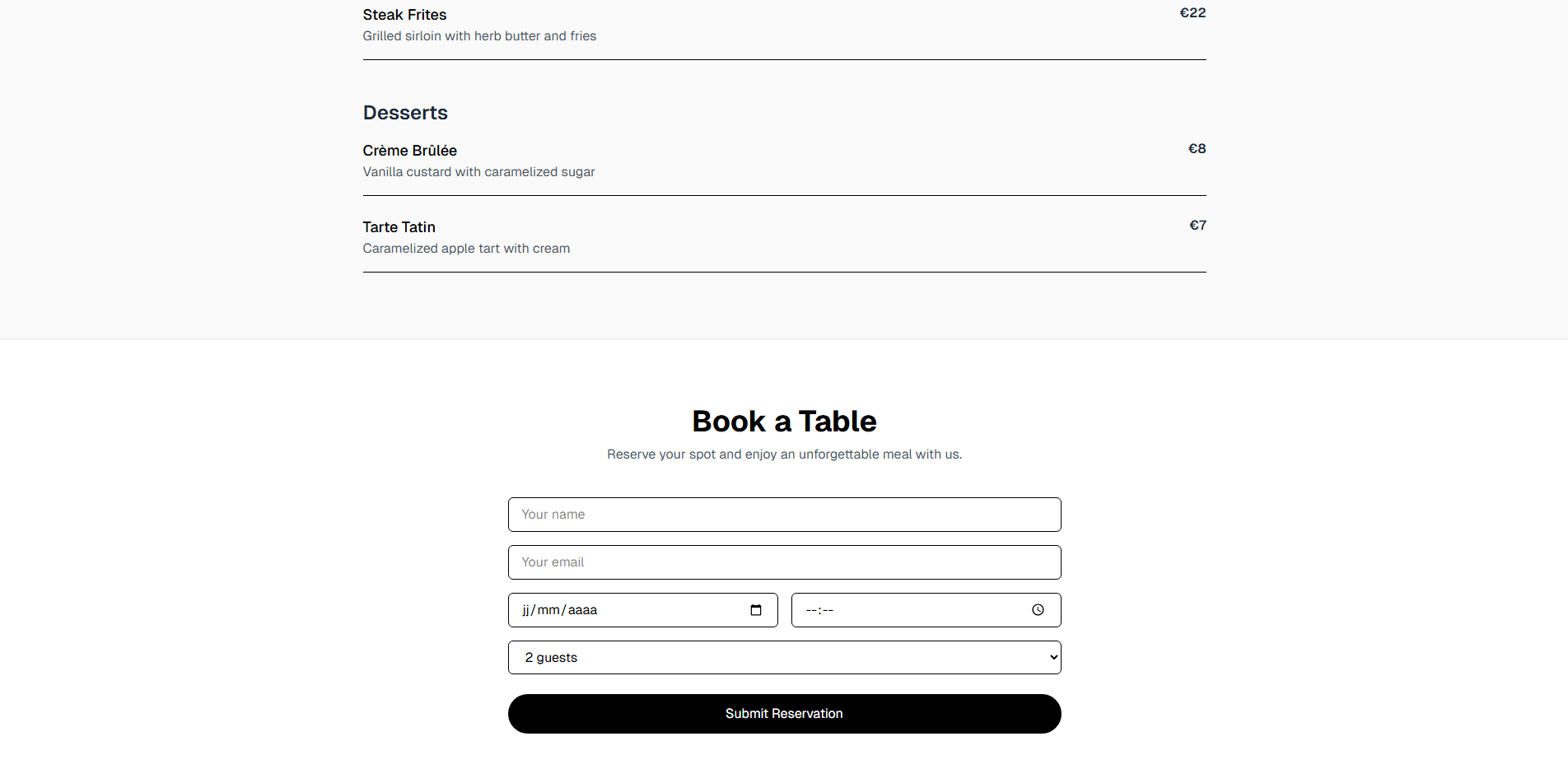The image size is (1568, 783).
Task: Click the €22 Steak Frites price
Action: coord(1192,13)
